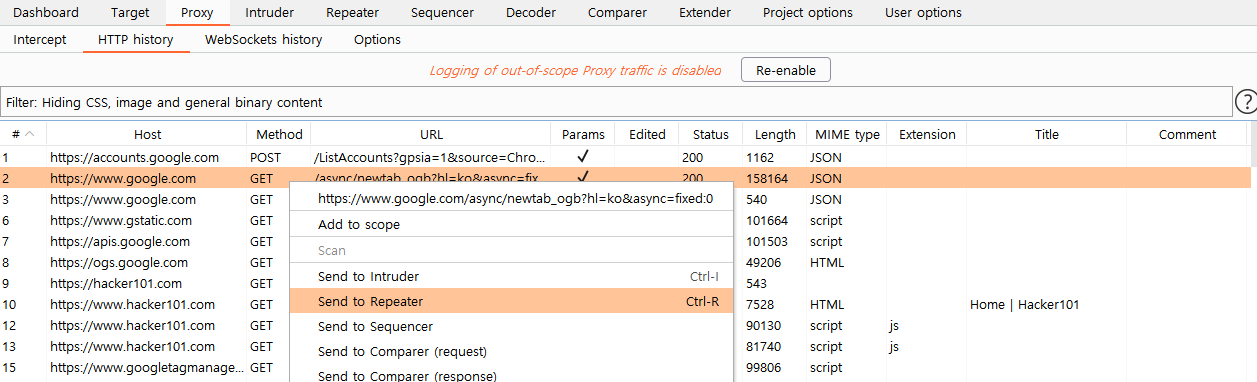1257x382 pixels.
Task: Open the filter help question mark icon
Action: (x=1246, y=102)
